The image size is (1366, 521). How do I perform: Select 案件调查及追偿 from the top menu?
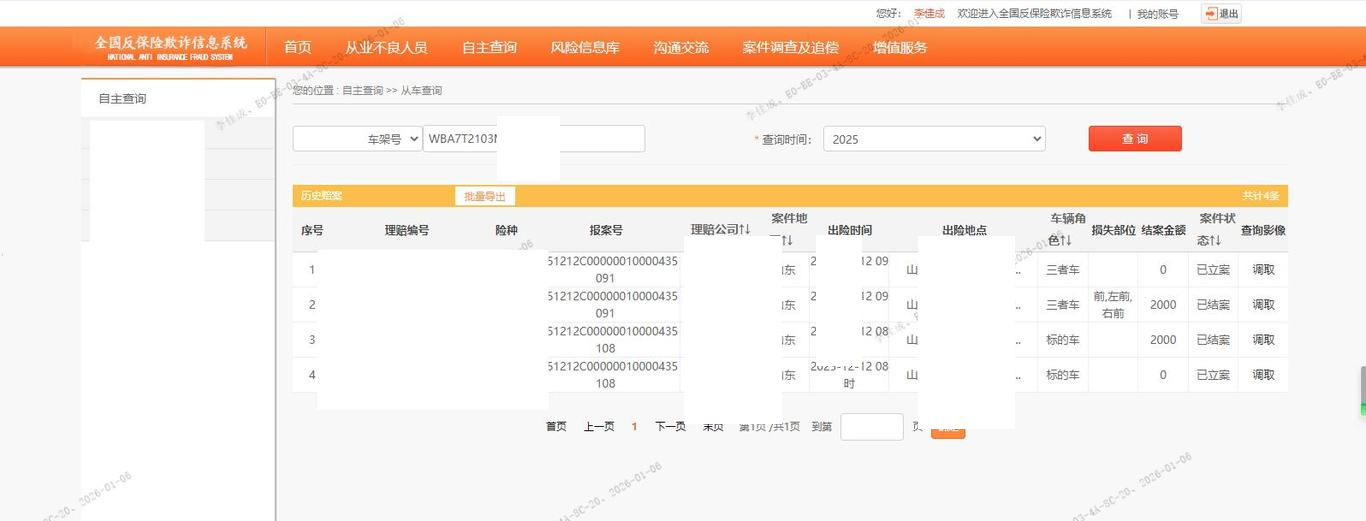point(790,47)
